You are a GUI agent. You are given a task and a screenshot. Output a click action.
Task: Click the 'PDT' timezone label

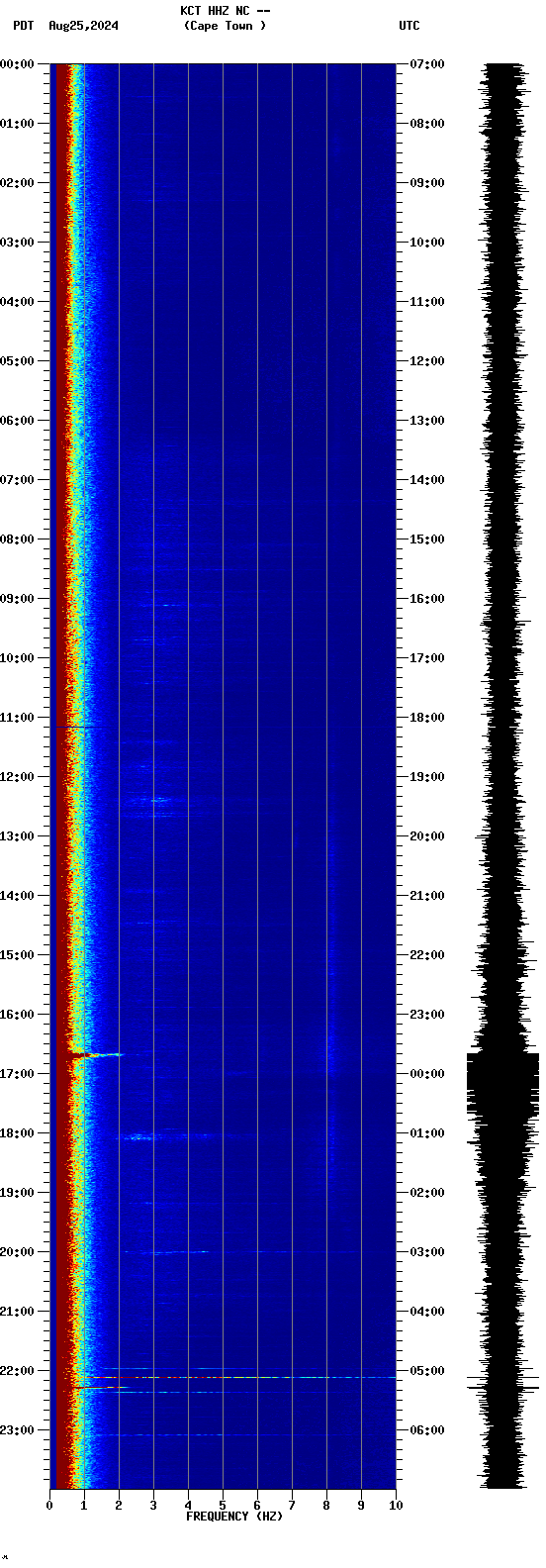click(x=23, y=26)
